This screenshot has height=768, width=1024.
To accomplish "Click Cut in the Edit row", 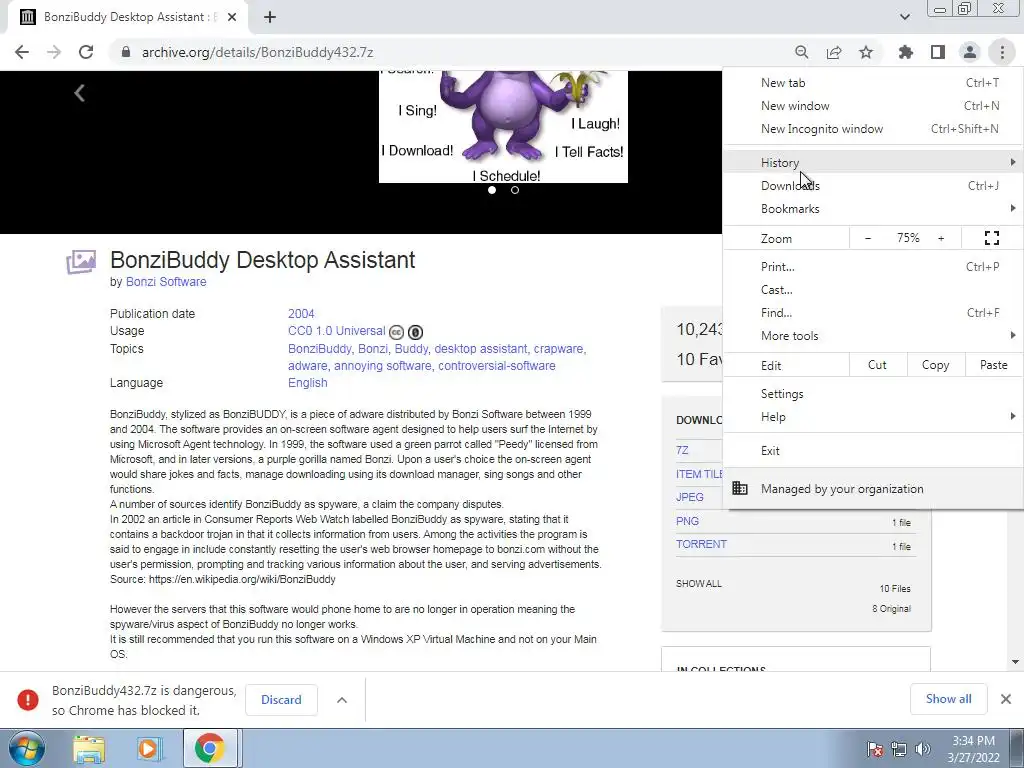I will [x=878, y=365].
